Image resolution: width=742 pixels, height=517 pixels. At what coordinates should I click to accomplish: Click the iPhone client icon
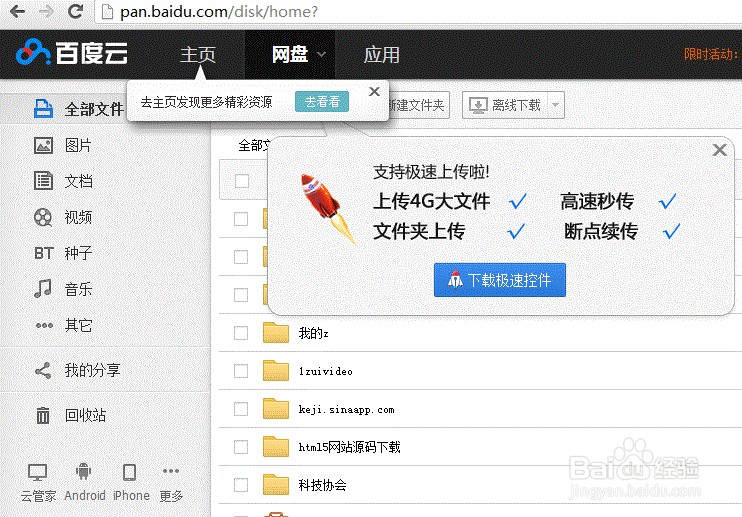(129, 472)
